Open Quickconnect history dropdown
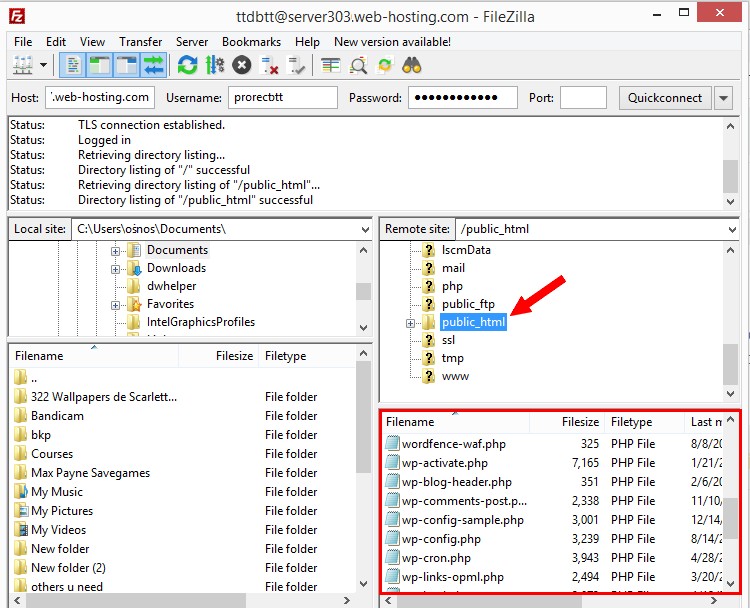Image resolution: width=750 pixels, height=608 pixels. point(723,98)
